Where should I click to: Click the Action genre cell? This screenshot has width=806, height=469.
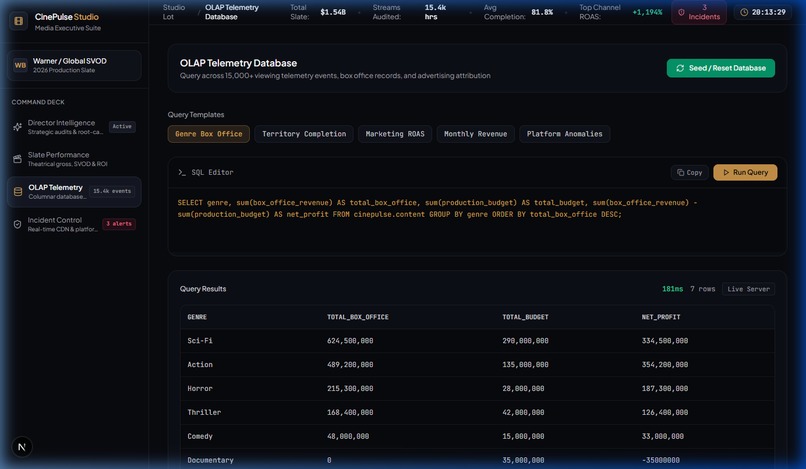tap(200, 364)
